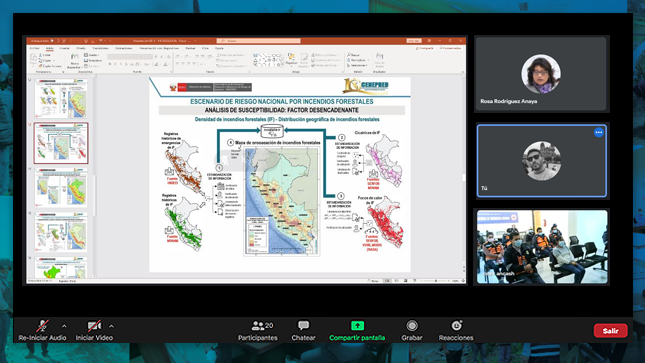Click the Compartir button in PowerPoint ribbon

(x=425, y=49)
